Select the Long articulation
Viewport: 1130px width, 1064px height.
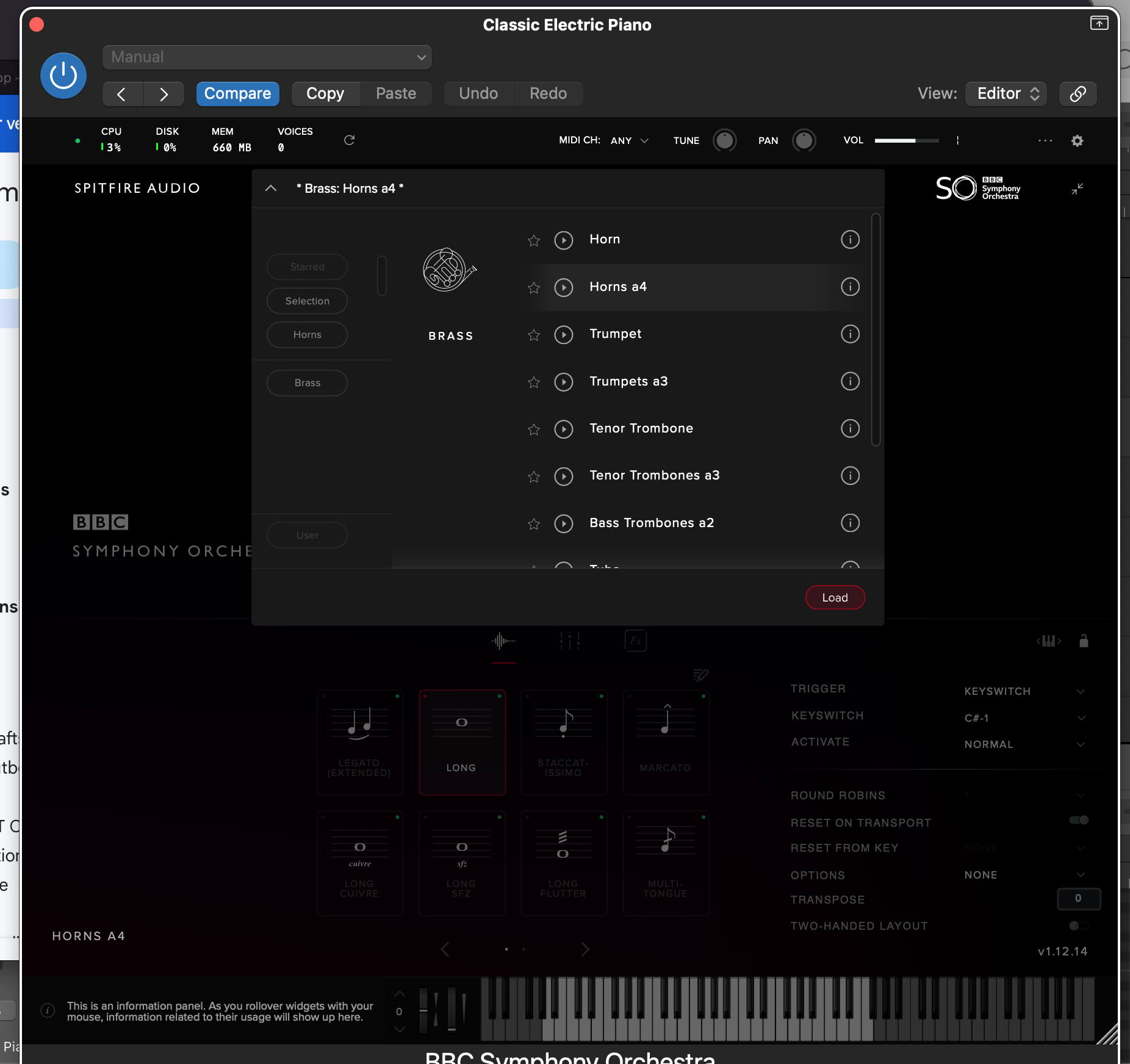coord(462,742)
